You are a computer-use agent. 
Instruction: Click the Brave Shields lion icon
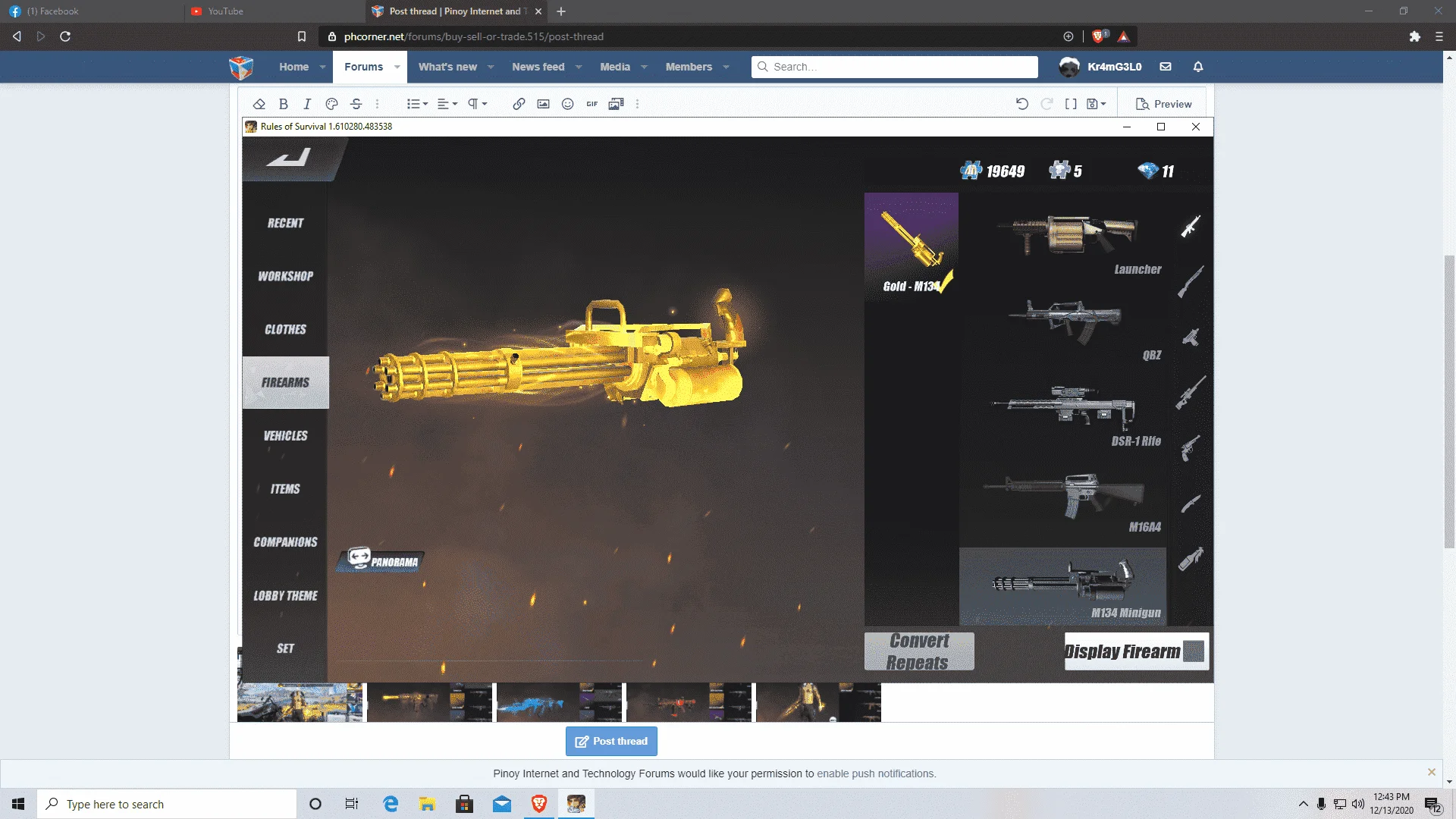pos(1097,36)
